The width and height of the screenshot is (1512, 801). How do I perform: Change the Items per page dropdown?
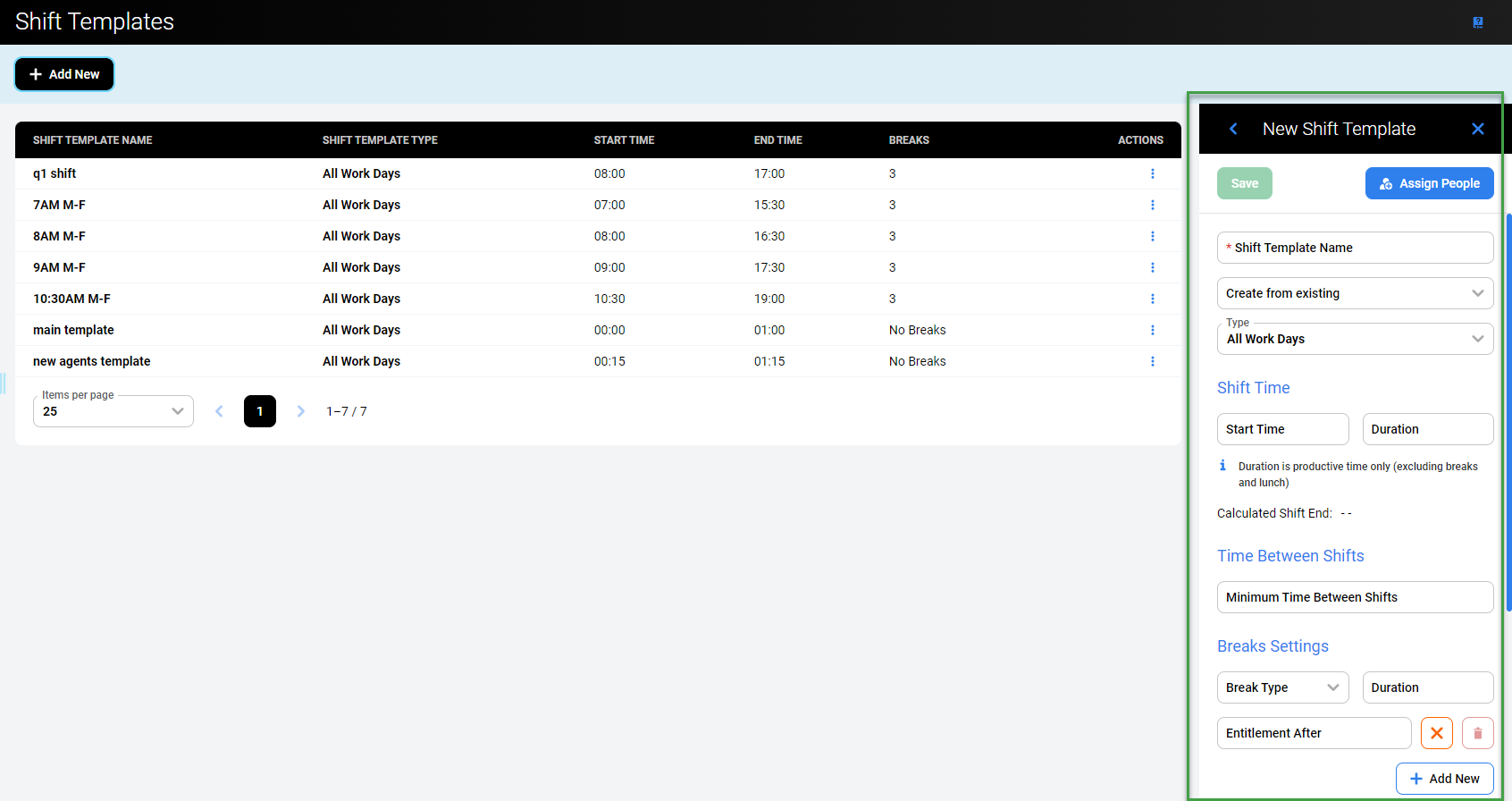(113, 411)
